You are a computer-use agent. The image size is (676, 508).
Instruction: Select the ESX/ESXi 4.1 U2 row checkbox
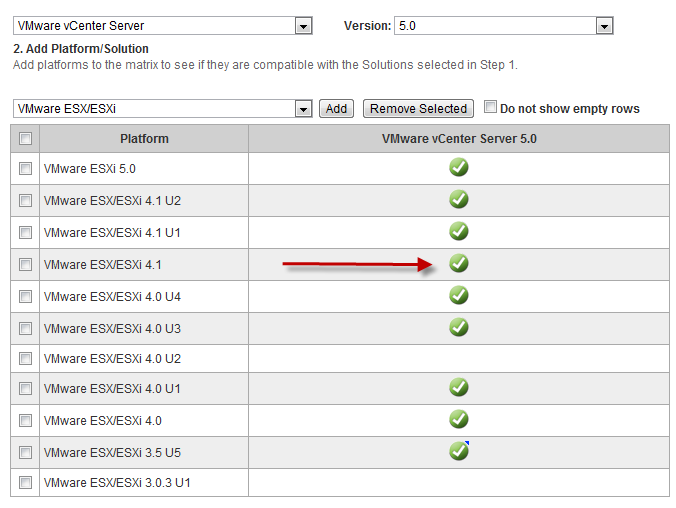pyautogui.click(x=25, y=201)
